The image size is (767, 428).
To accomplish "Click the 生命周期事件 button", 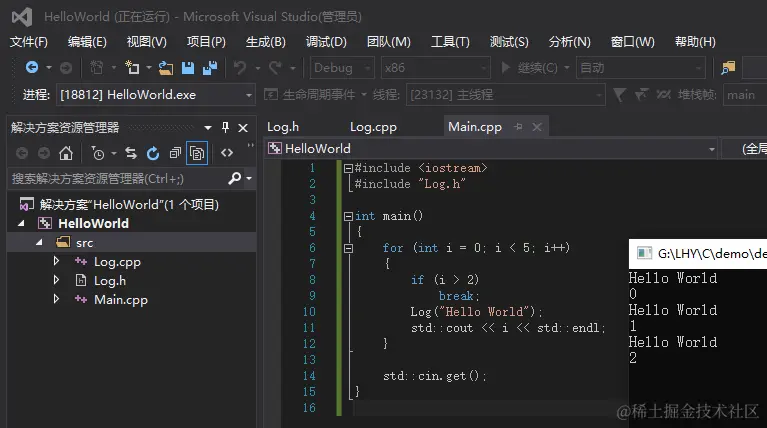I will tap(312, 94).
